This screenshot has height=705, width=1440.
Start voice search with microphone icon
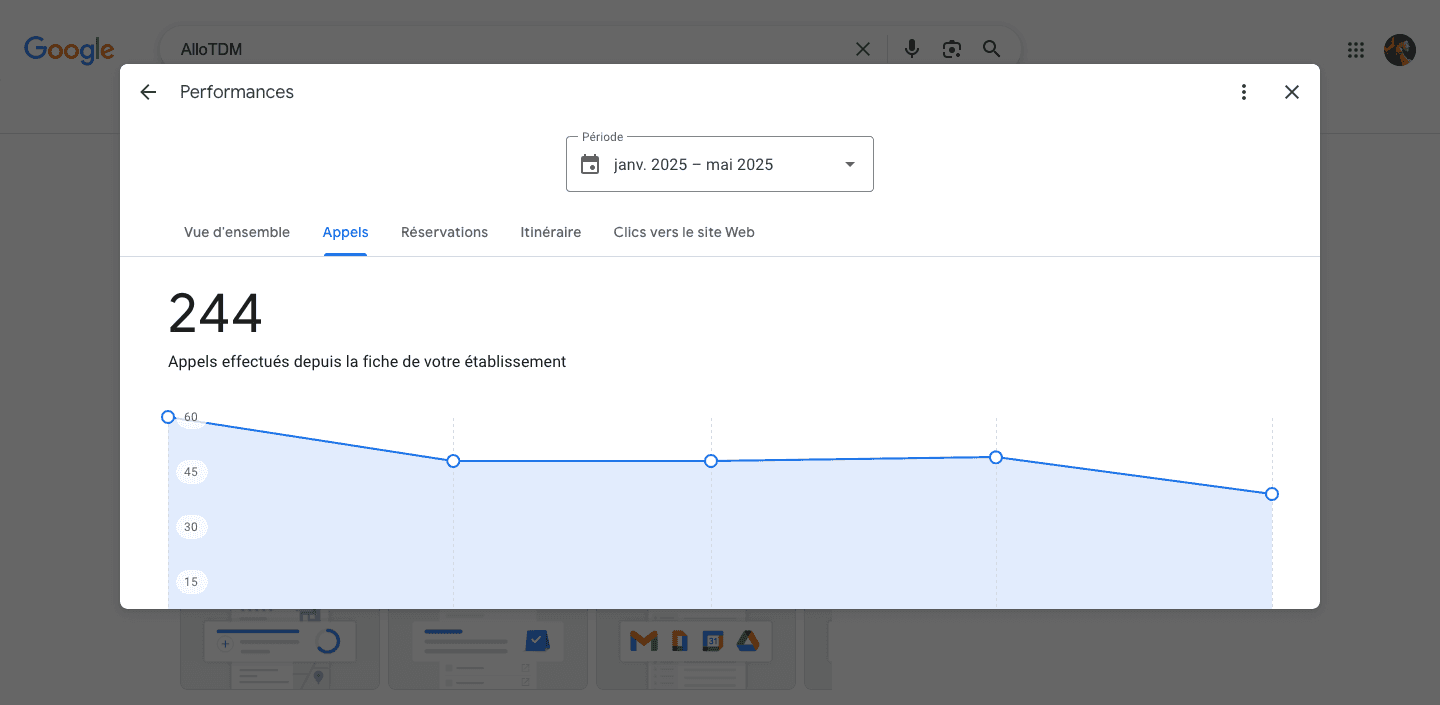[x=911, y=49]
